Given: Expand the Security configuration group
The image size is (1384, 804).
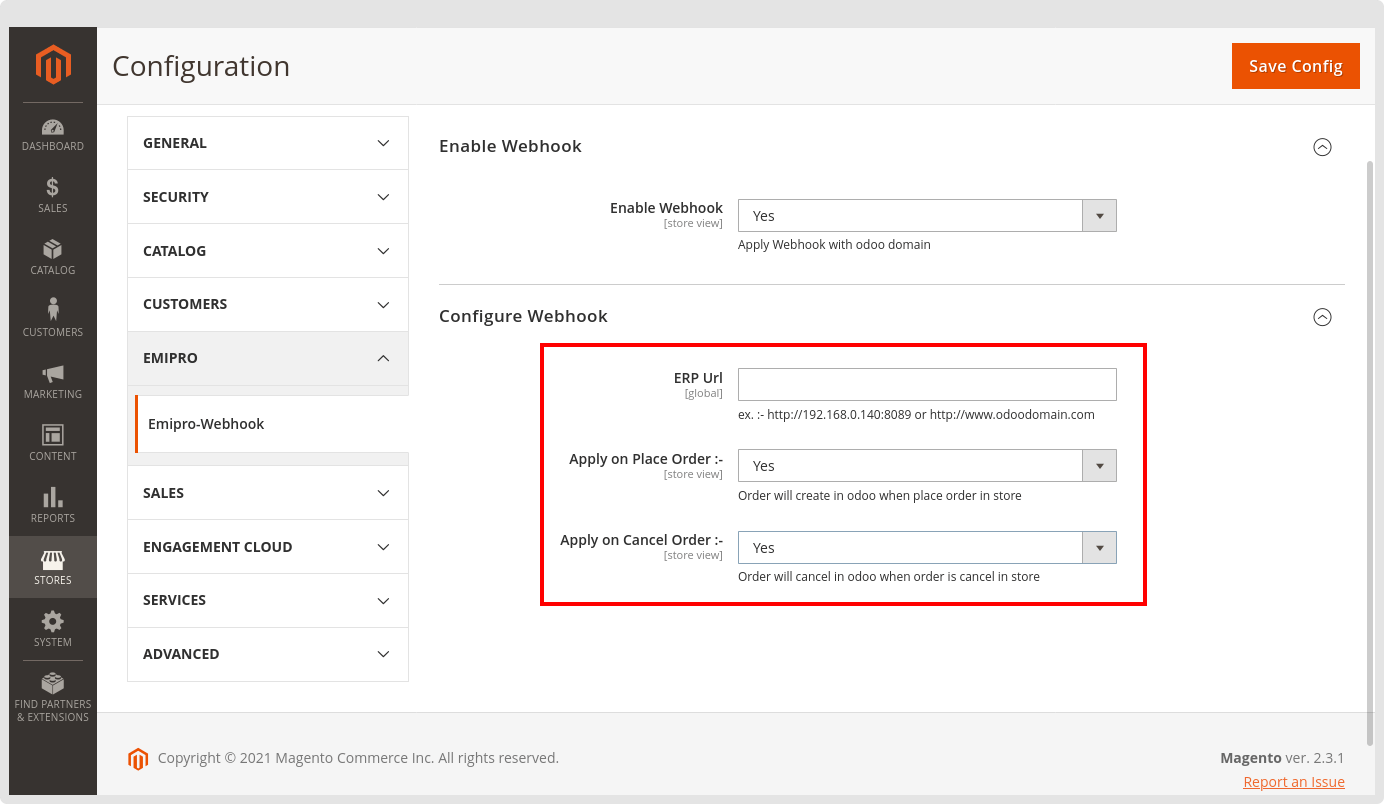Looking at the screenshot, I should (268, 197).
